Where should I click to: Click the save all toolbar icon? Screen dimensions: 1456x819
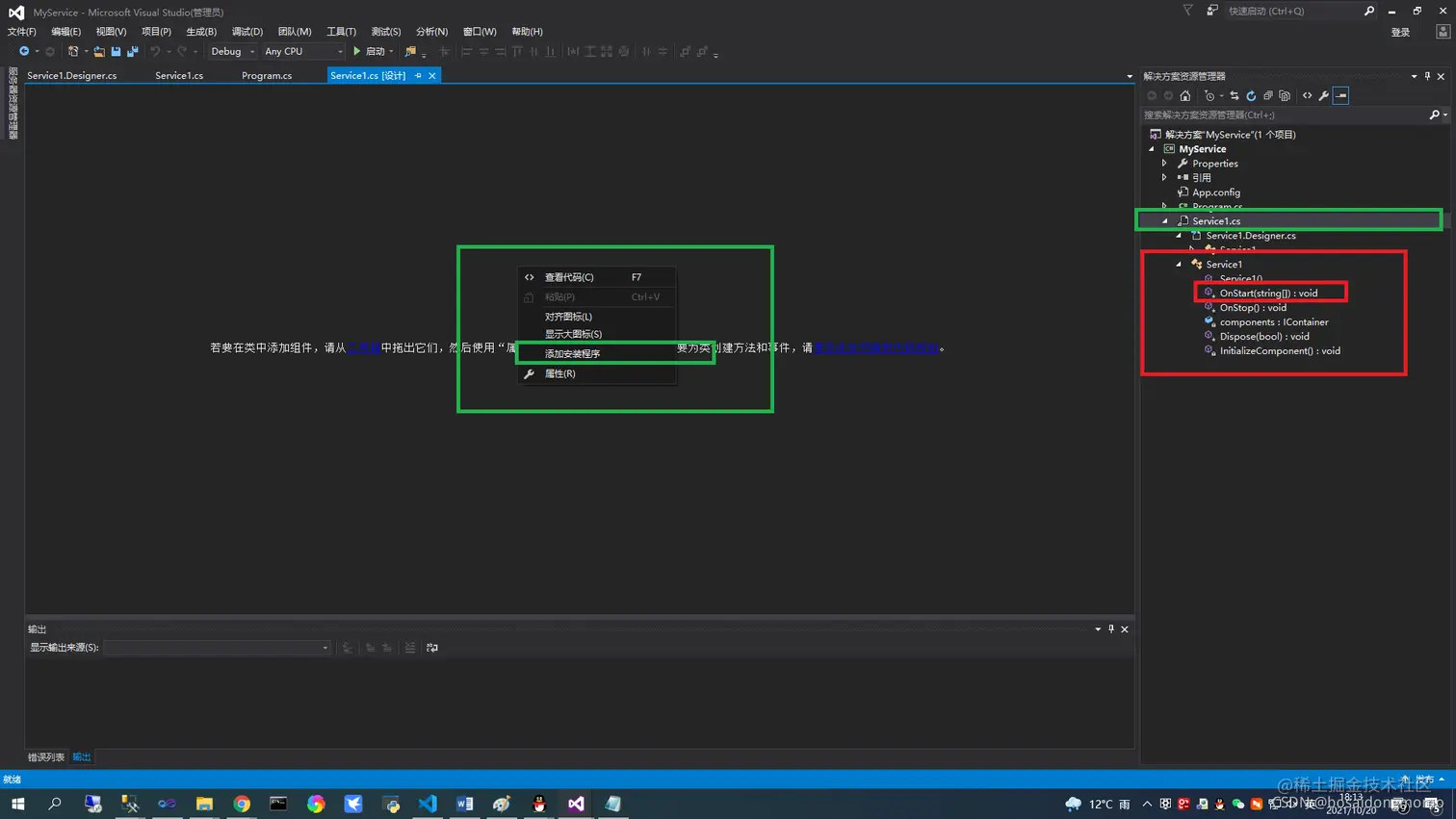click(x=132, y=51)
